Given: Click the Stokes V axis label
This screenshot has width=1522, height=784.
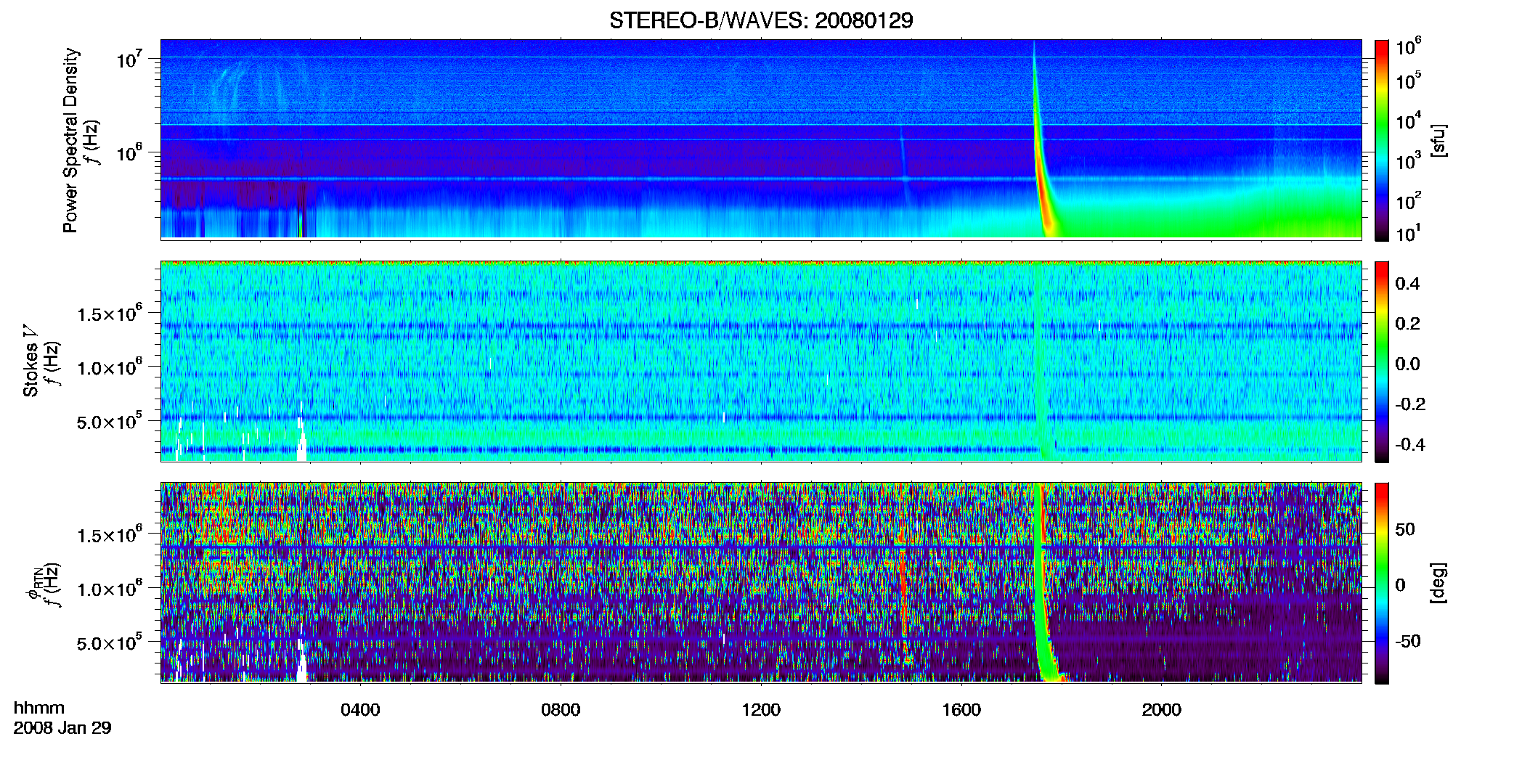Looking at the screenshot, I should pyautogui.click(x=30, y=361).
